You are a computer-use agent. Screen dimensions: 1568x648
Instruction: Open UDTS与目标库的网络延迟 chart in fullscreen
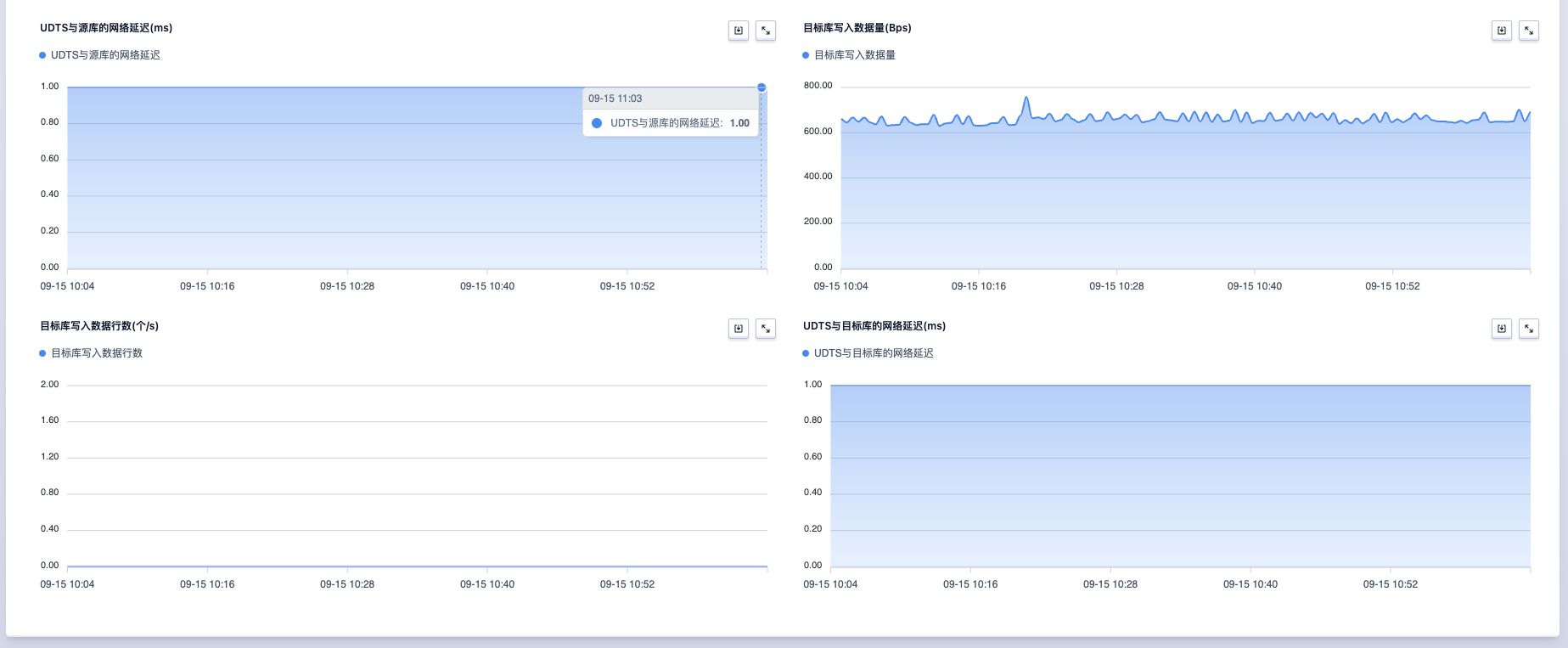pos(1529,329)
